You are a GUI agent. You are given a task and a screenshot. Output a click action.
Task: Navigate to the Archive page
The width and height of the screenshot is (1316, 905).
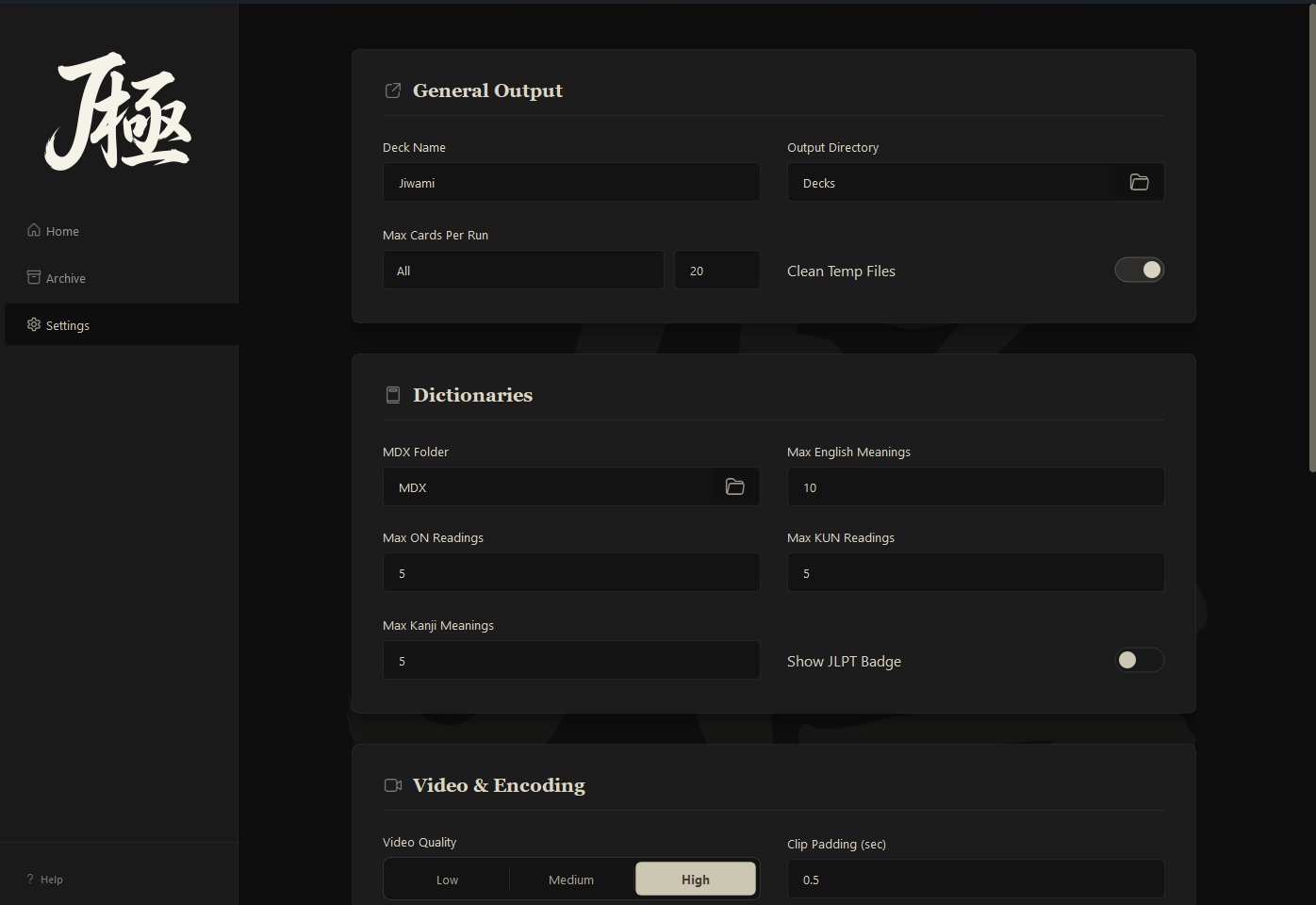point(64,277)
